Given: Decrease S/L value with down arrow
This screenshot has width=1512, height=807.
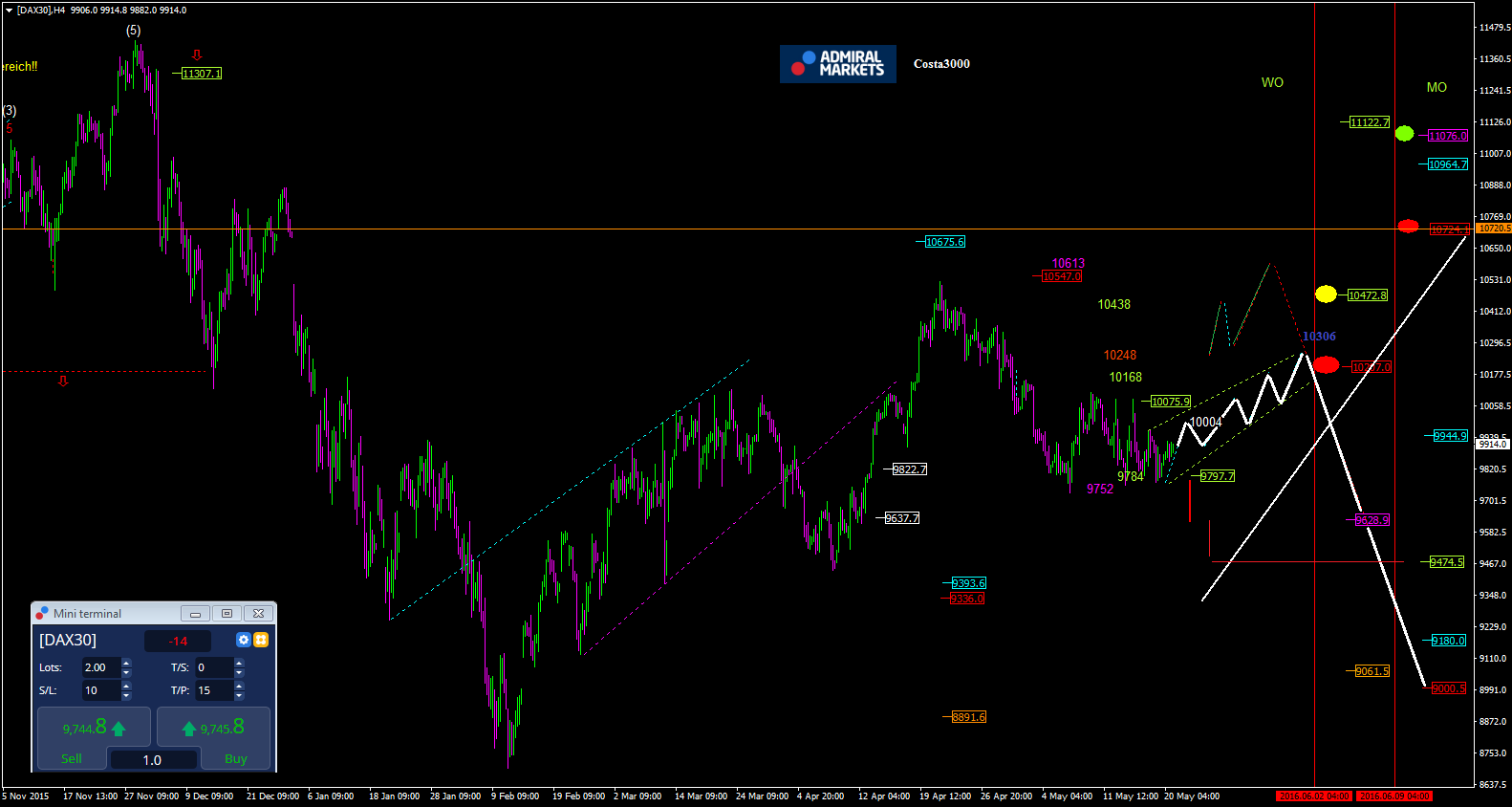Looking at the screenshot, I should click(126, 695).
